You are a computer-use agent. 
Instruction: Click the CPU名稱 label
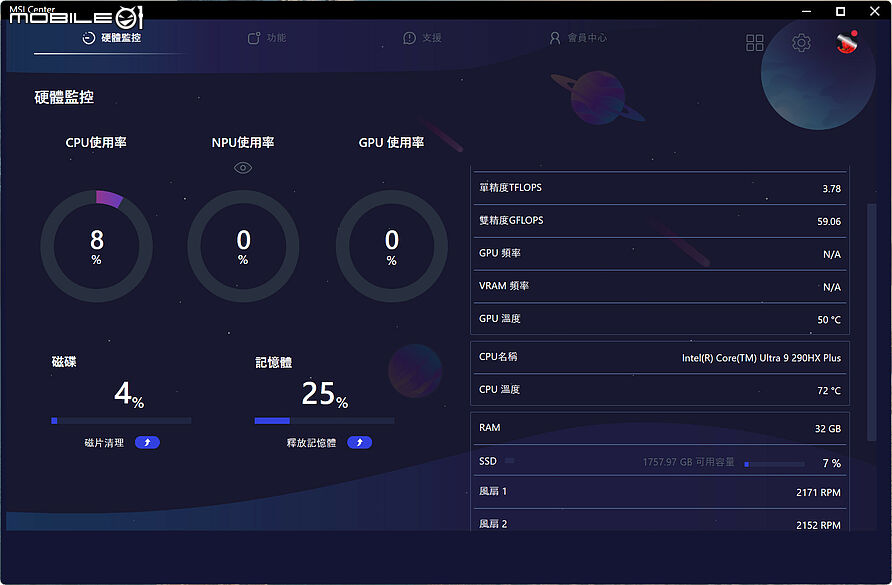pos(498,357)
